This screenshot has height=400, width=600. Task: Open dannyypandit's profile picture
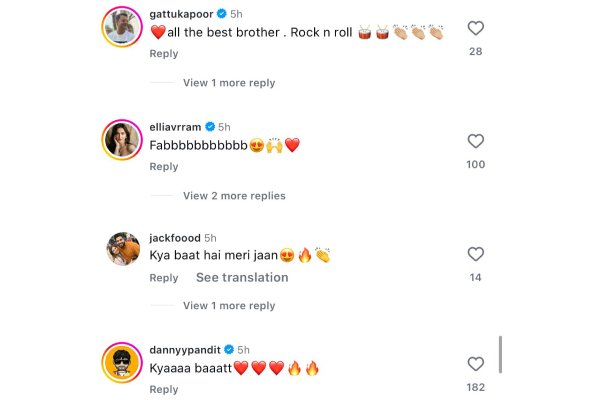(123, 361)
